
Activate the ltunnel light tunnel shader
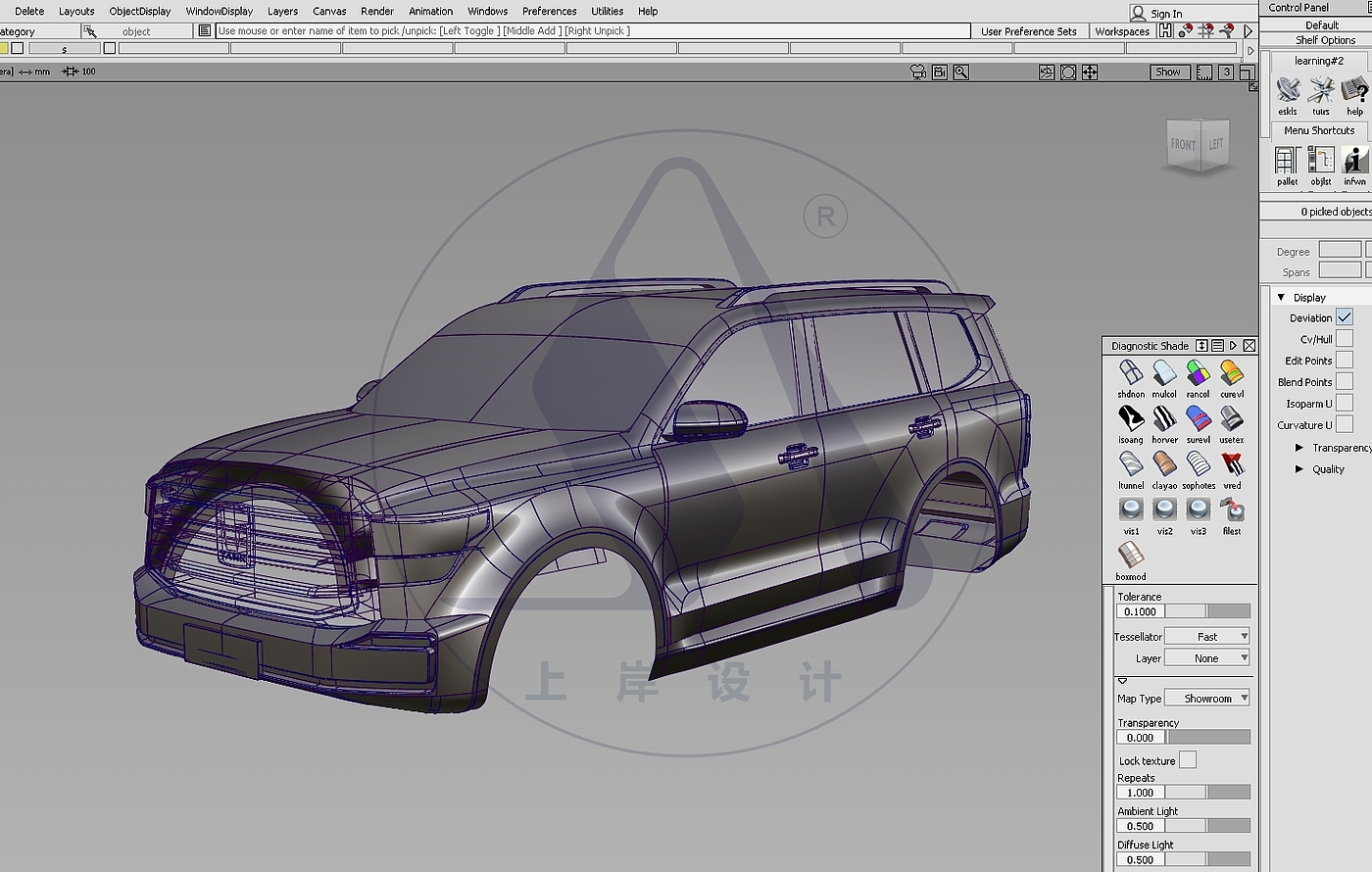[1131, 464]
